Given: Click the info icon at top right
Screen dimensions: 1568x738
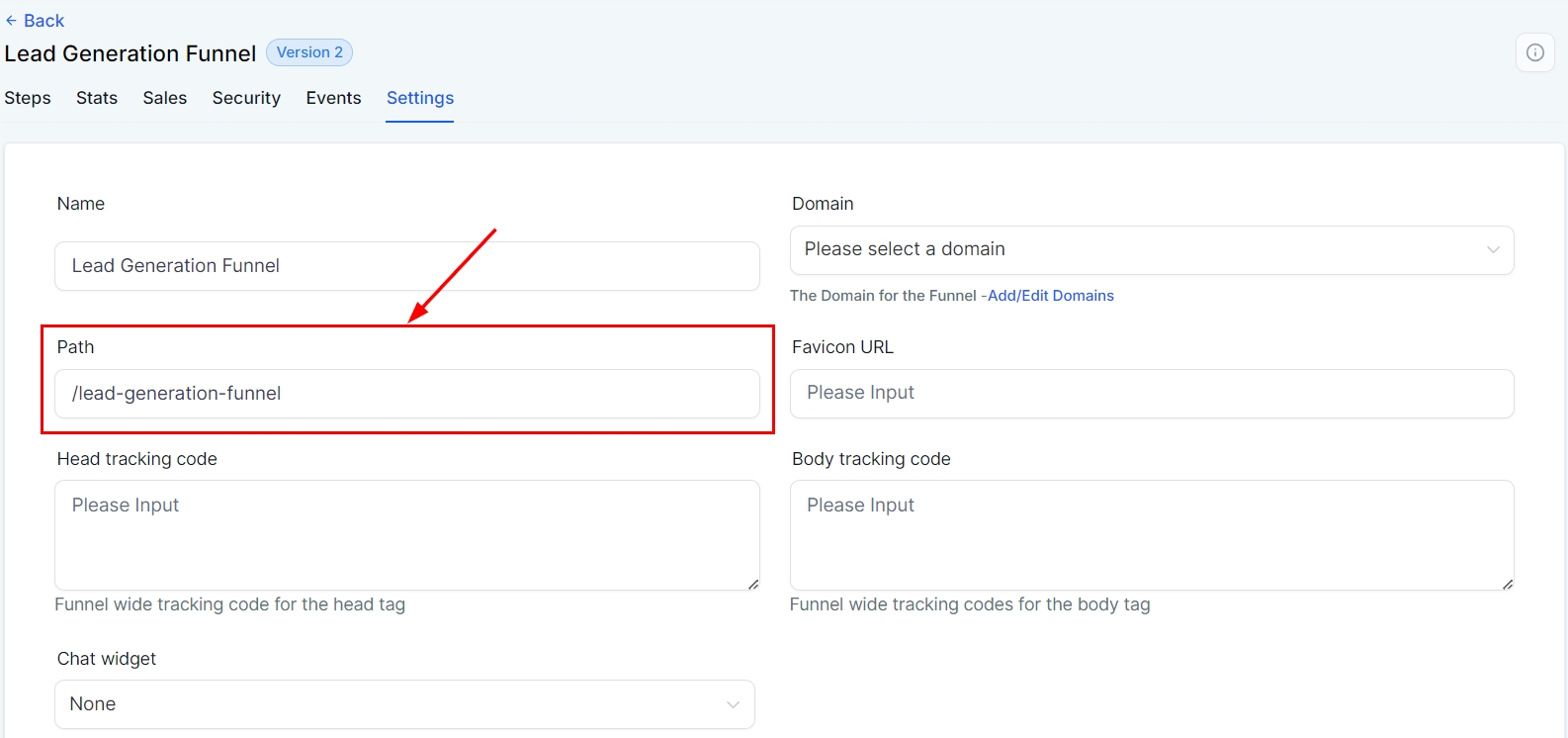Looking at the screenshot, I should click(x=1534, y=52).
